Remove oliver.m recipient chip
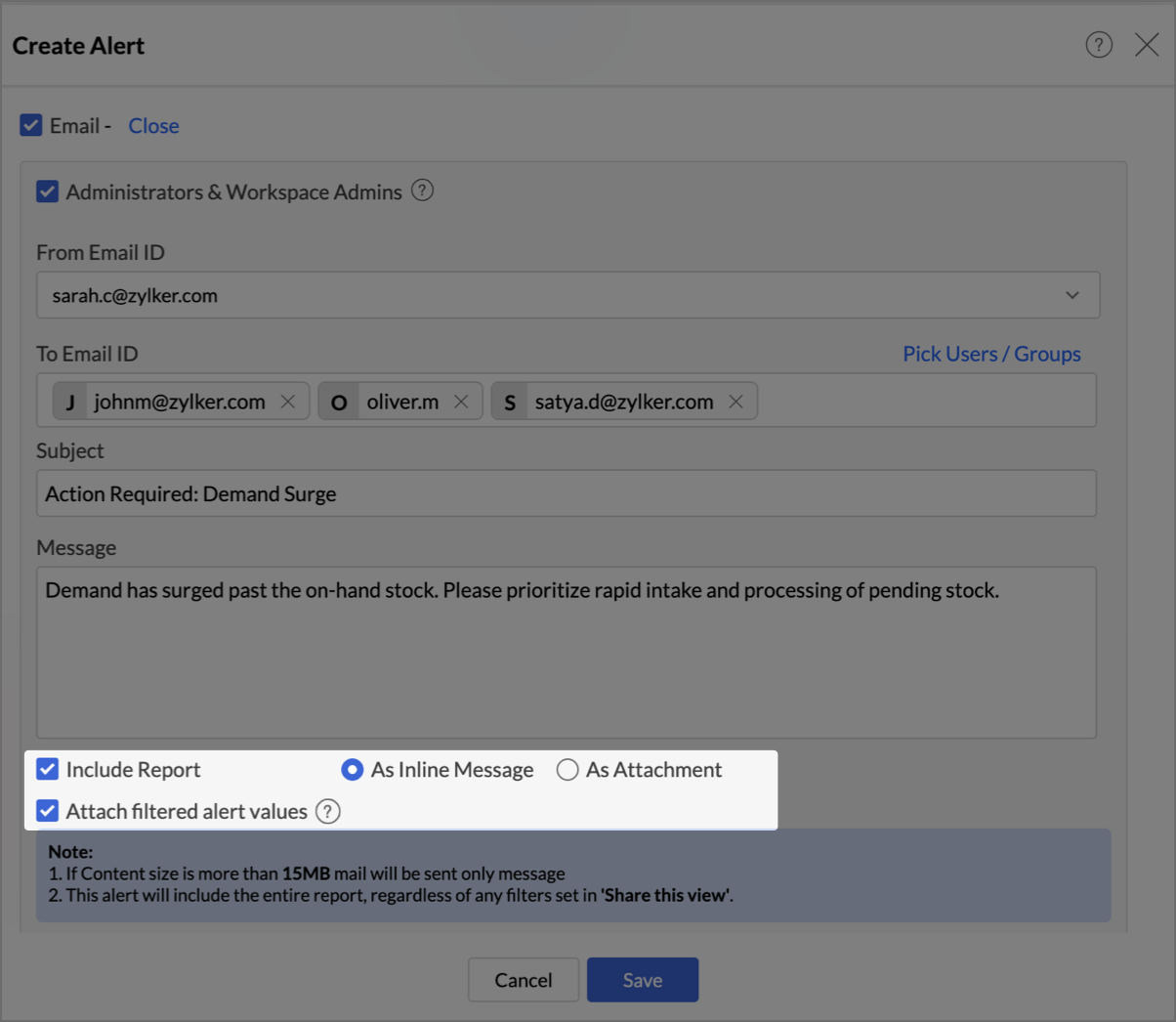This screenshot has height=1022, width=1176. click(461, 402)
